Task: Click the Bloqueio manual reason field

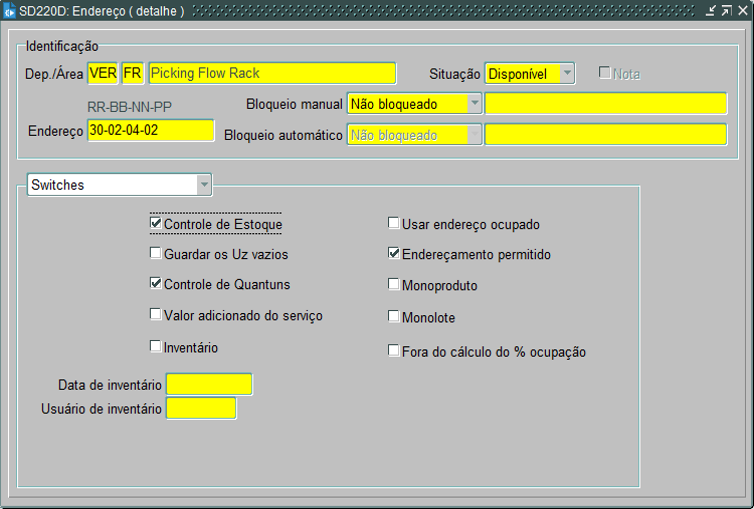Action: point(606,103)
